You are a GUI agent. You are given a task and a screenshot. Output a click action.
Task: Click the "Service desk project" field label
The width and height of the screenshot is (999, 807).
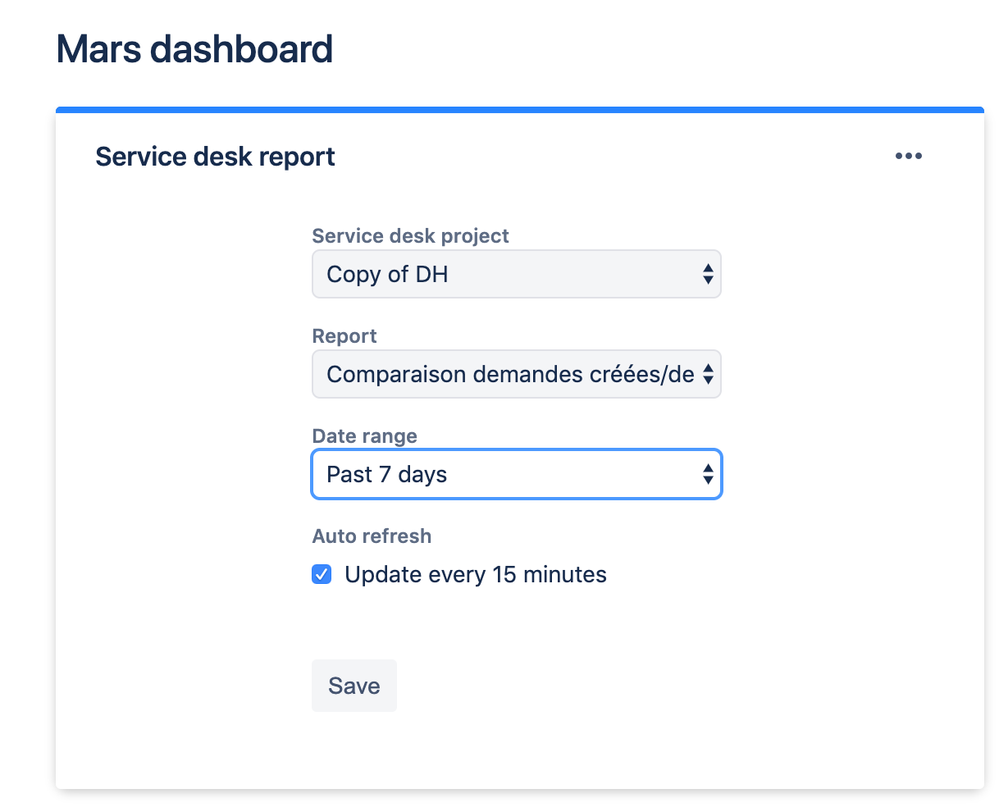coord(410,236)
